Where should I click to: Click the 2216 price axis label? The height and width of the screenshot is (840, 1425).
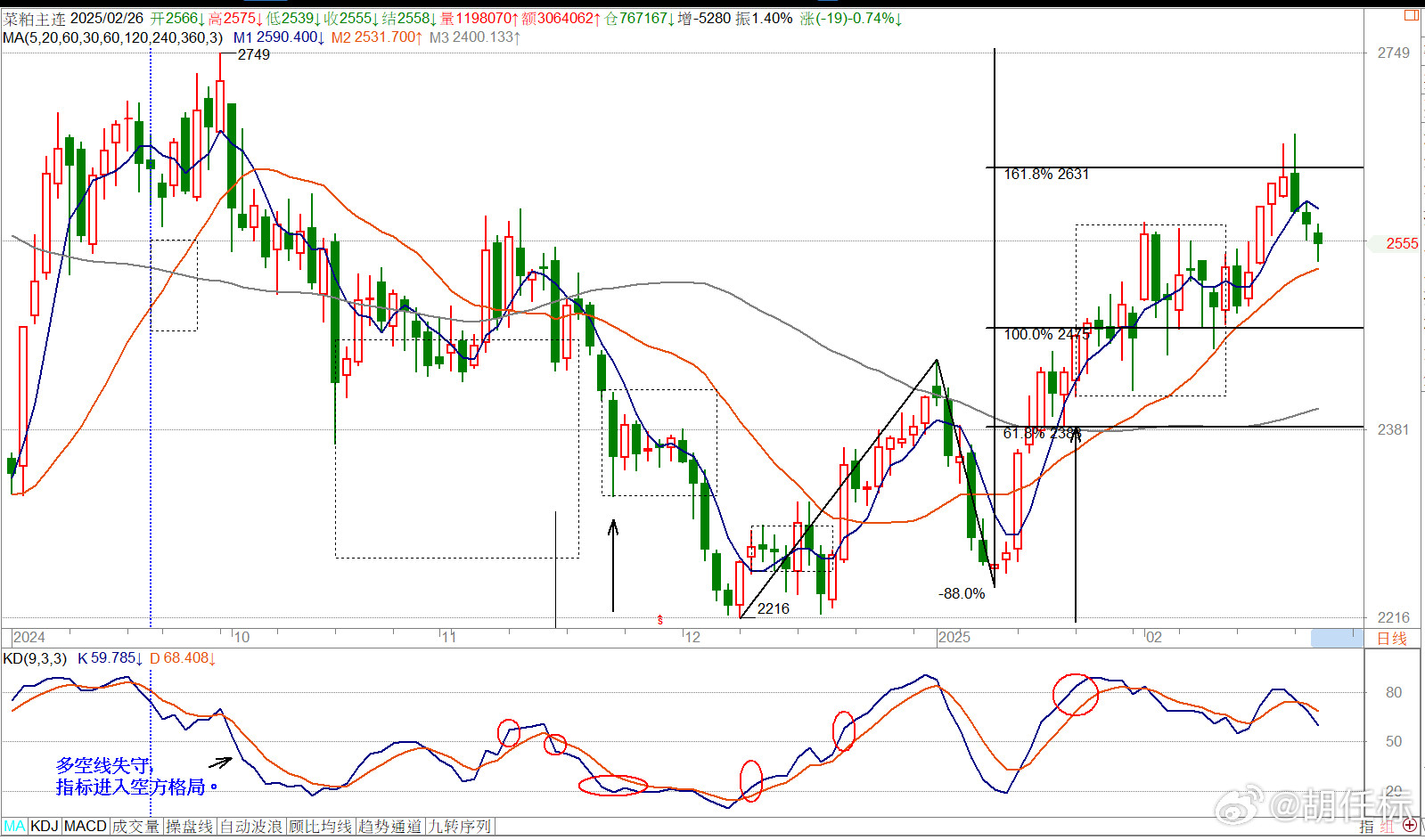[x=1394, y=618]
